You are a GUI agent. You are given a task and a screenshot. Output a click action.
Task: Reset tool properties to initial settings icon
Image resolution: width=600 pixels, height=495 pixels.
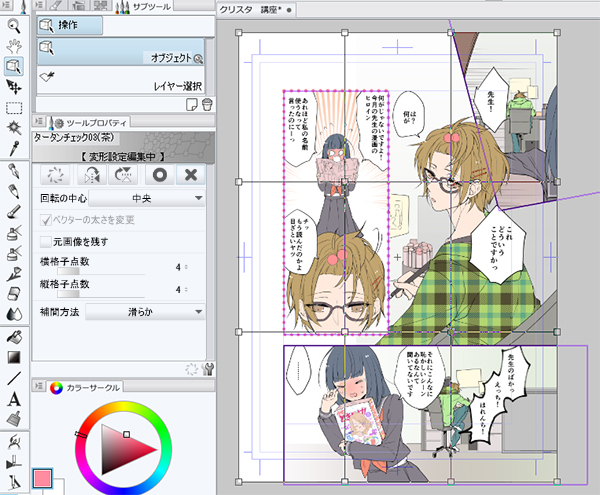click(x=191, y=369)
